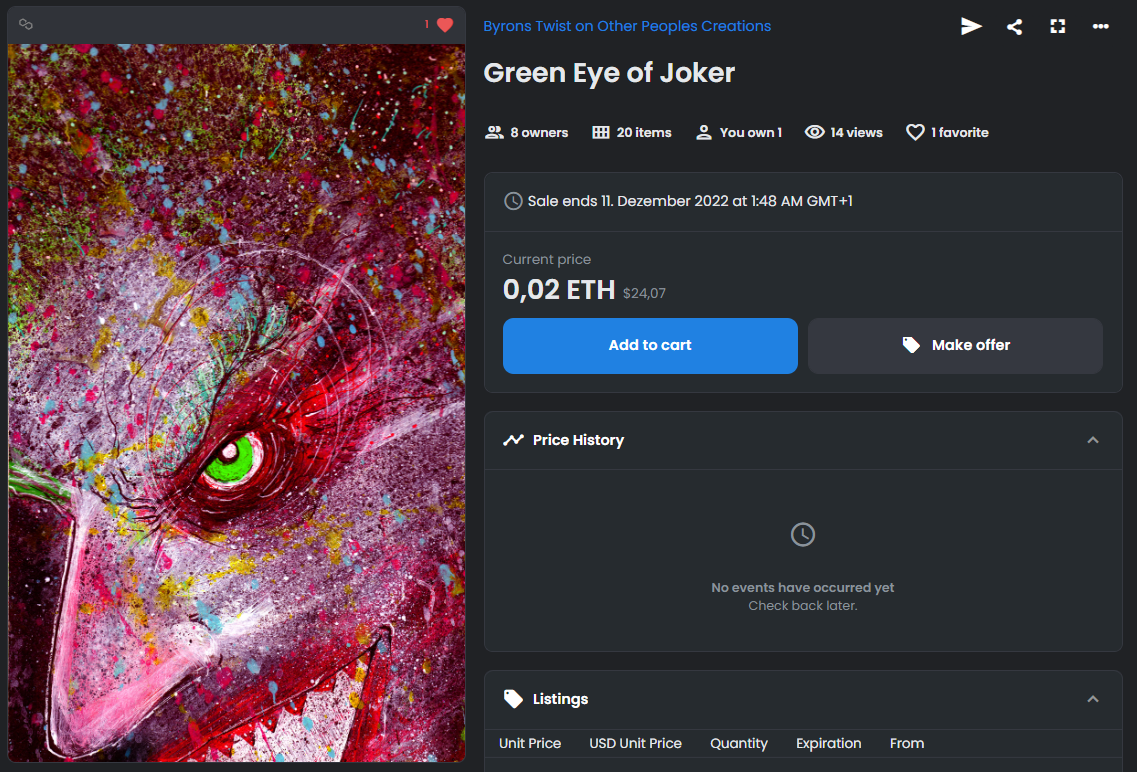Image resolution: width=1137 pixels, height=772 pixels.
Task: Open Byrons Twist on Other Peoples Creations collection
Action: pos(627,26)
